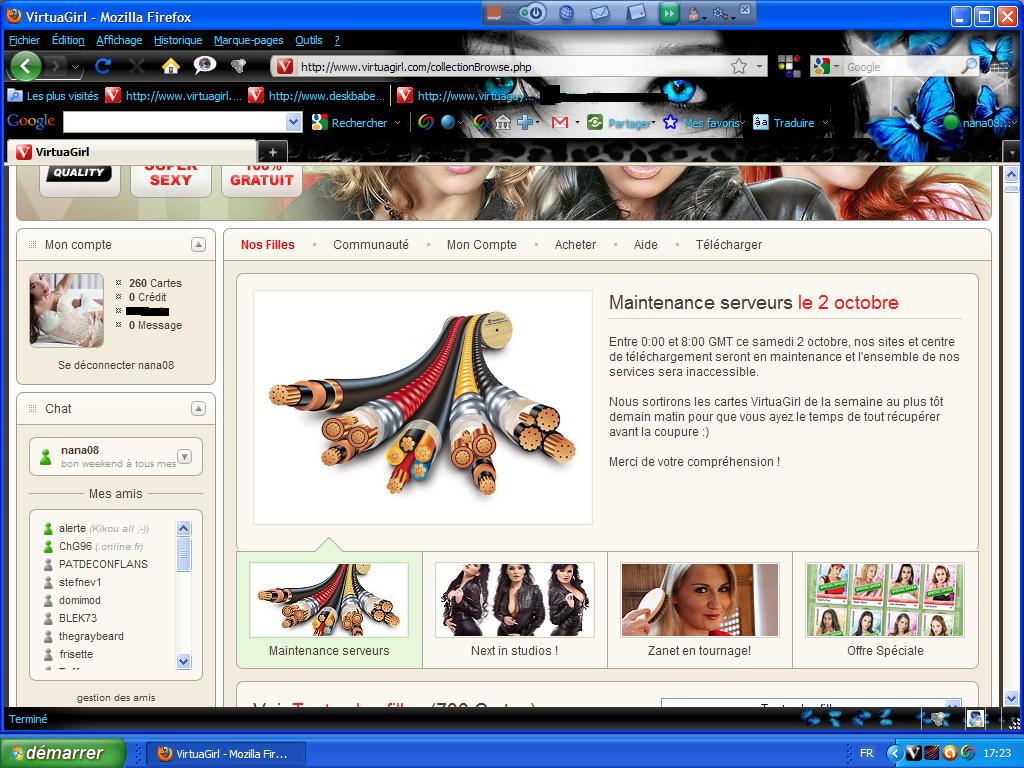Click the Aide navigation link
The image size is (1024, 768).
645,245
